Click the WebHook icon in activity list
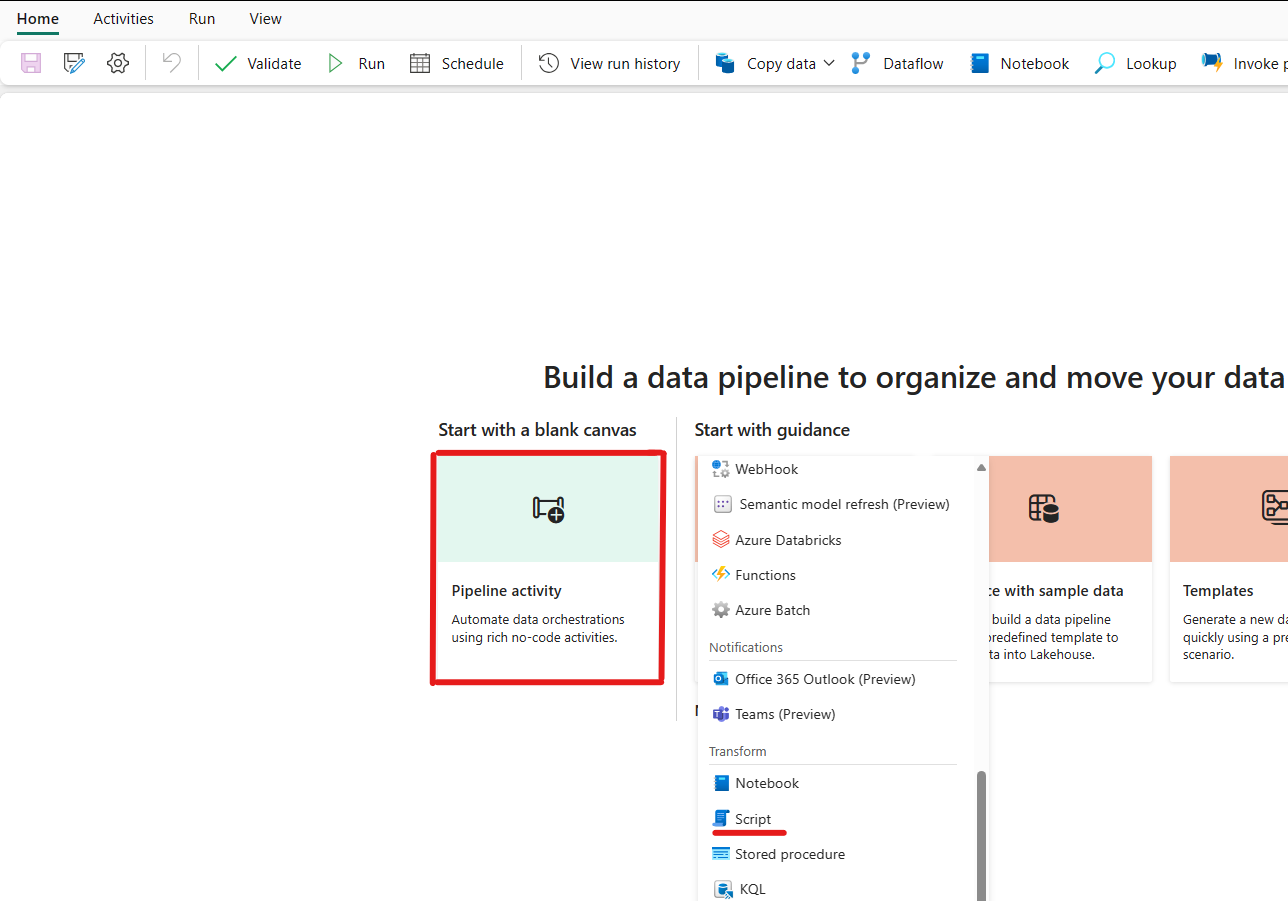This screenshot has height=901, width=1288. click(721, 468)
